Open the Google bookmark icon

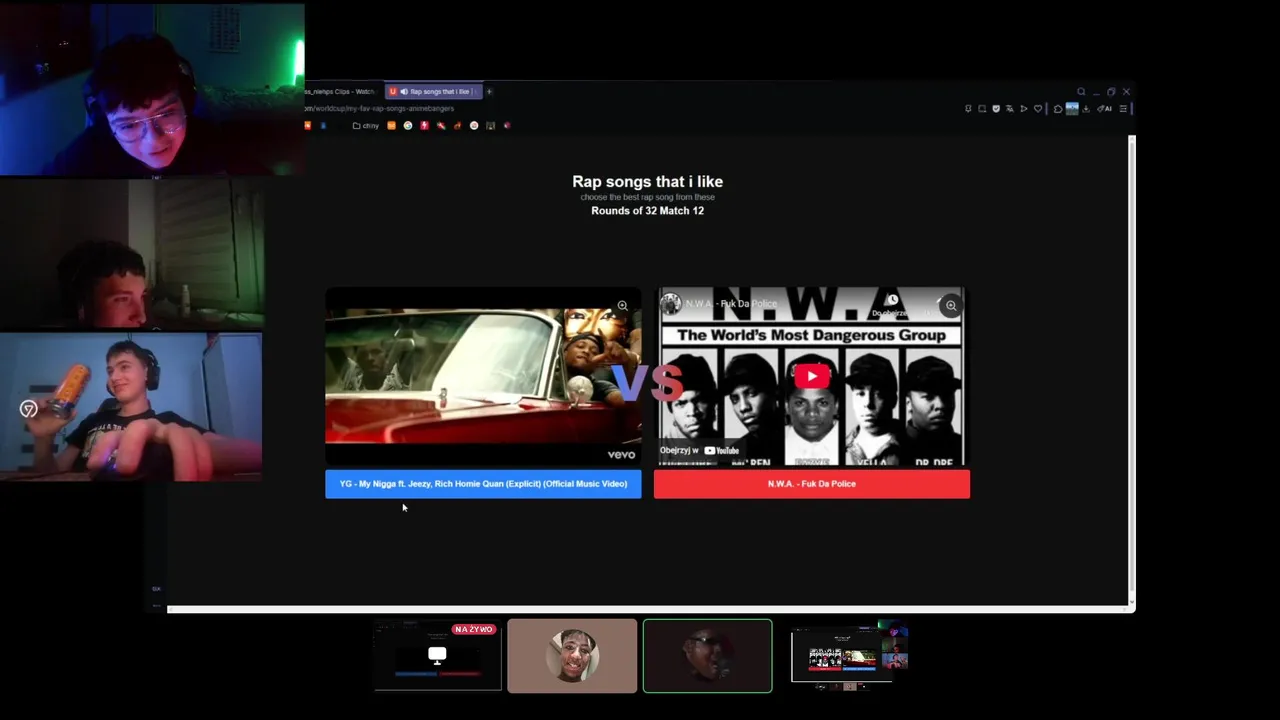(408, 126)
